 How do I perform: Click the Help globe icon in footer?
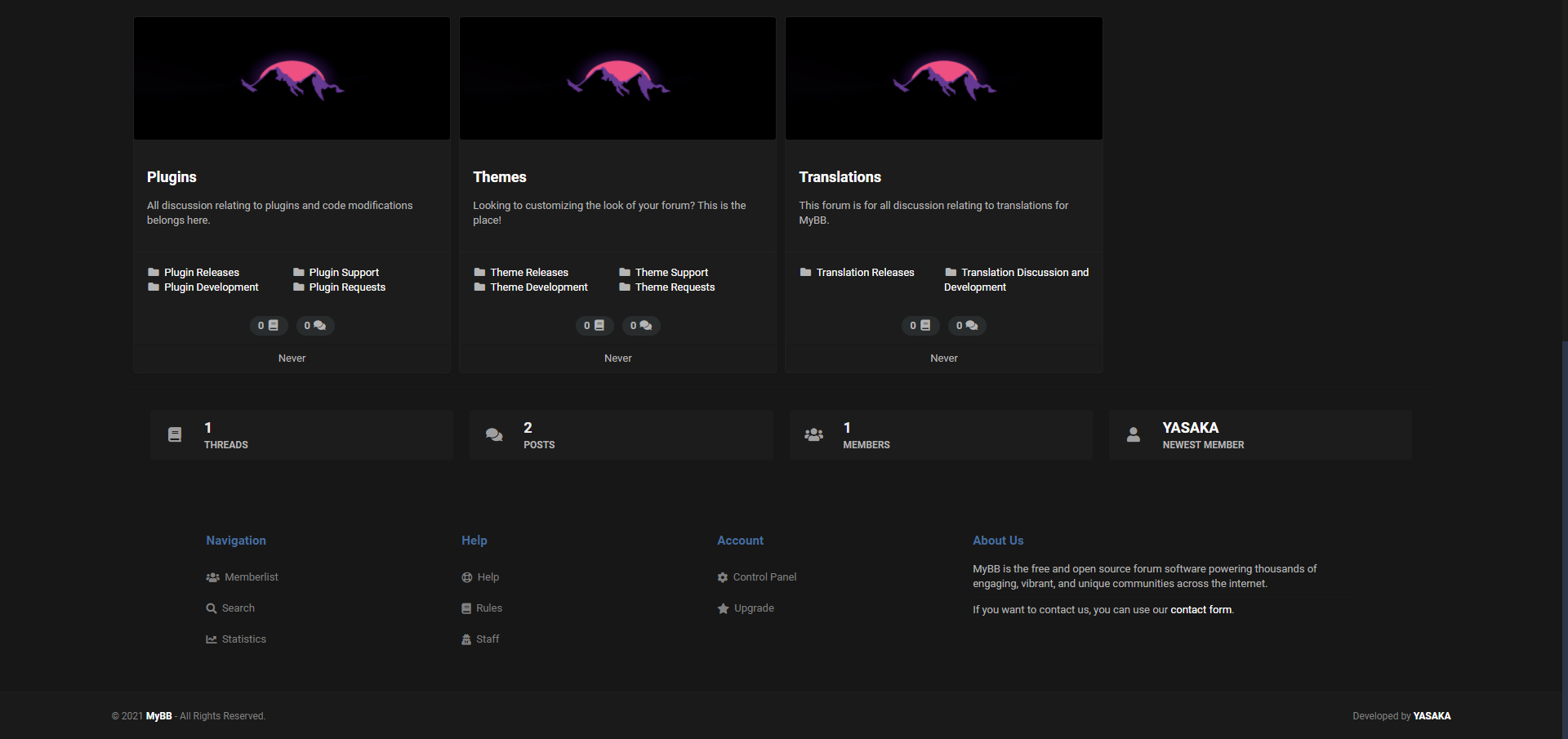(x=467, y=577)
